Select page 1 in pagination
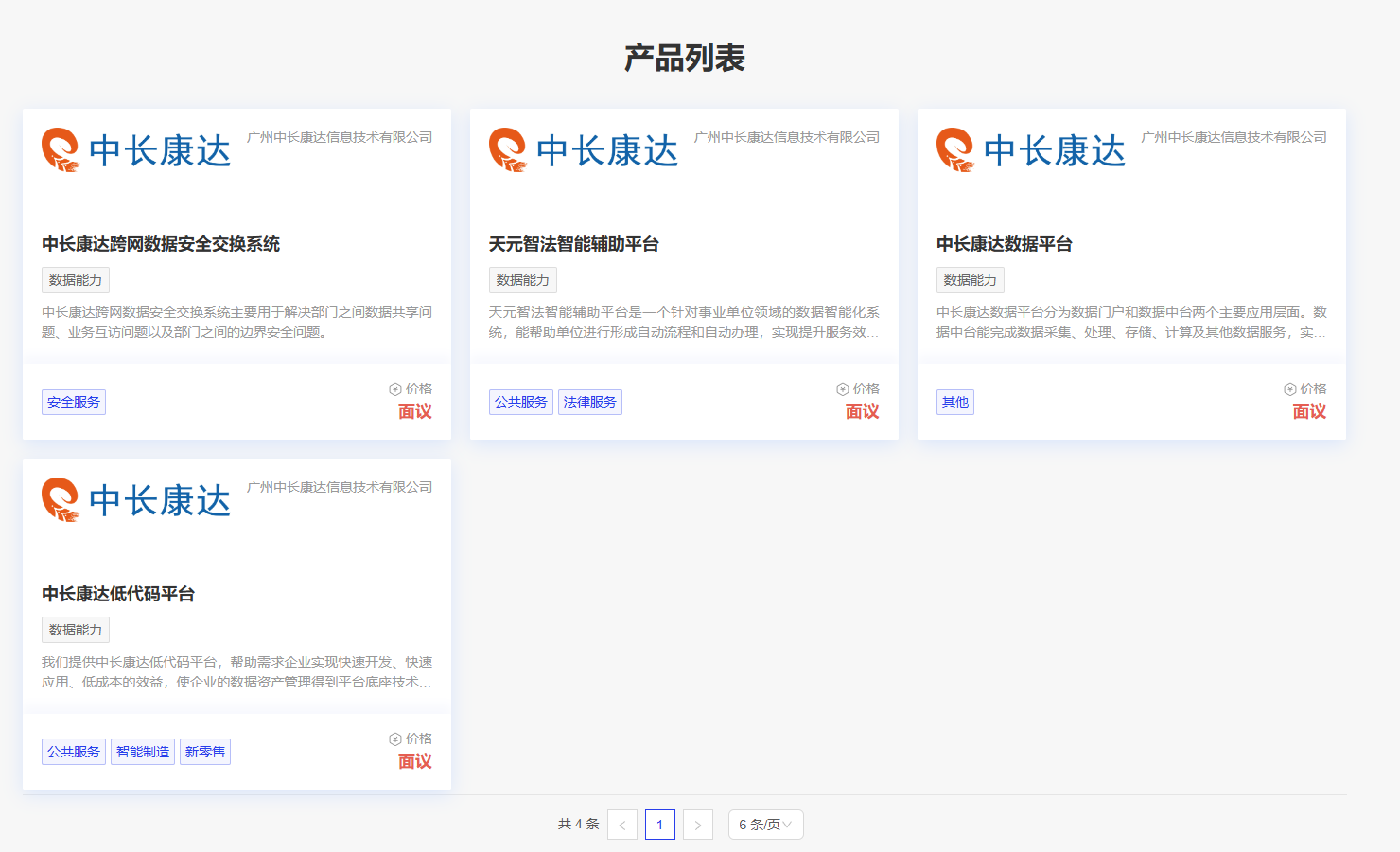The image size is (1400, 852). tap(660, 825)
